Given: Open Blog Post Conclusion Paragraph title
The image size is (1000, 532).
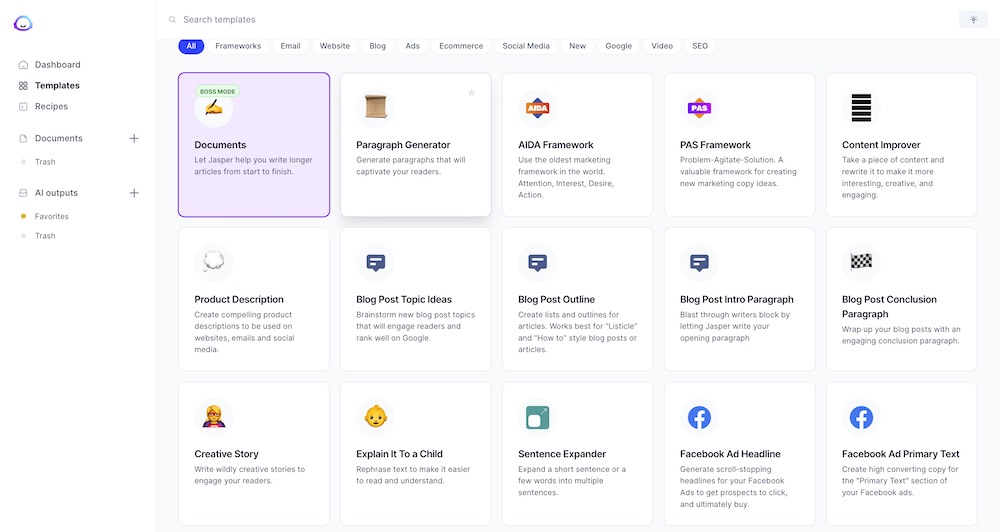Looking at the screenshot, I should pyautogui.click(x=889, y=306).
